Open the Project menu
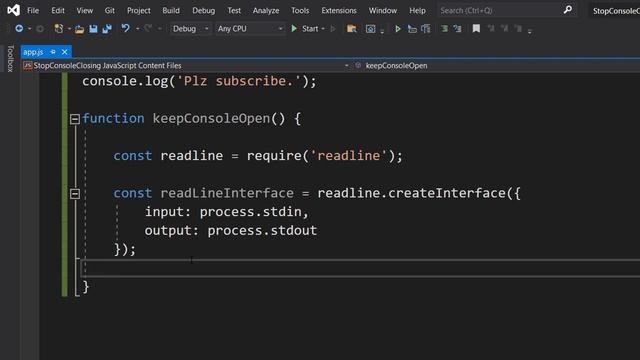 138,11
